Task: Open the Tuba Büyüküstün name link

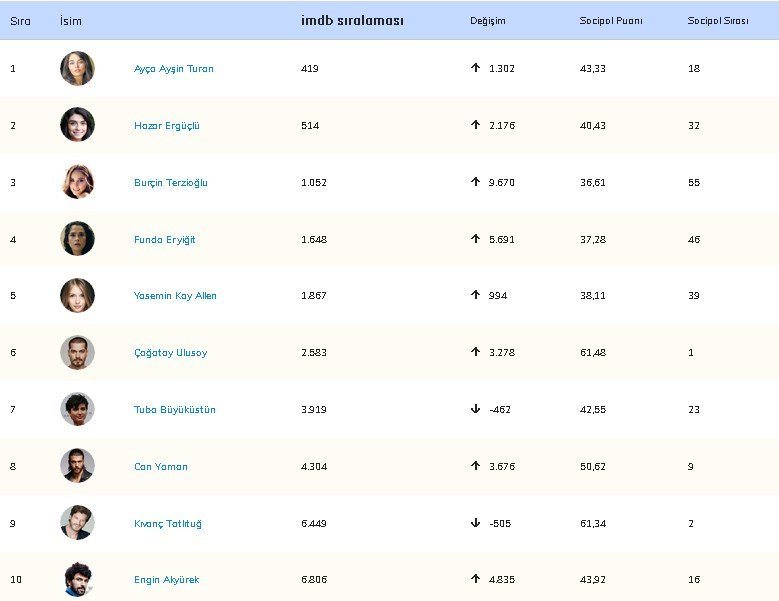Action: [174, 410]
